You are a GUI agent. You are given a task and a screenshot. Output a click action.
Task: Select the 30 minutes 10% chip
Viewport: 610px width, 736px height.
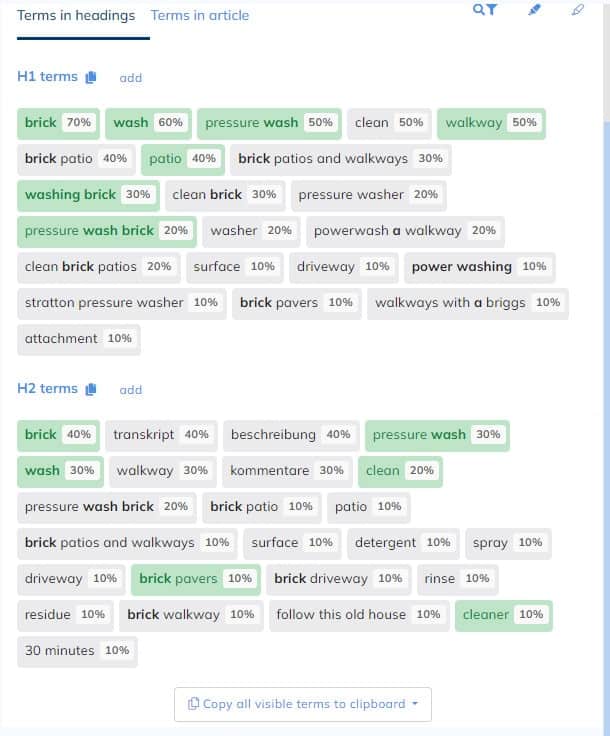tap(77, 652)
